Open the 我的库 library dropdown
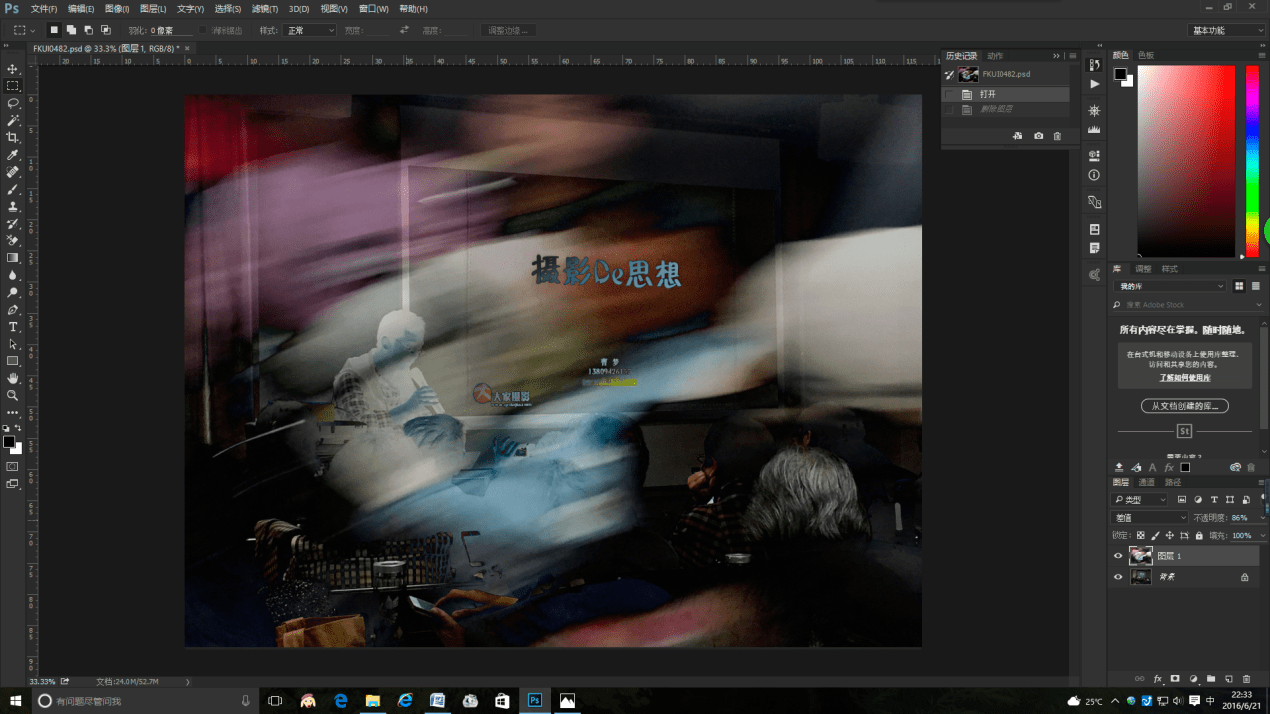The image size is (1270, 714). coord(1172,286)
